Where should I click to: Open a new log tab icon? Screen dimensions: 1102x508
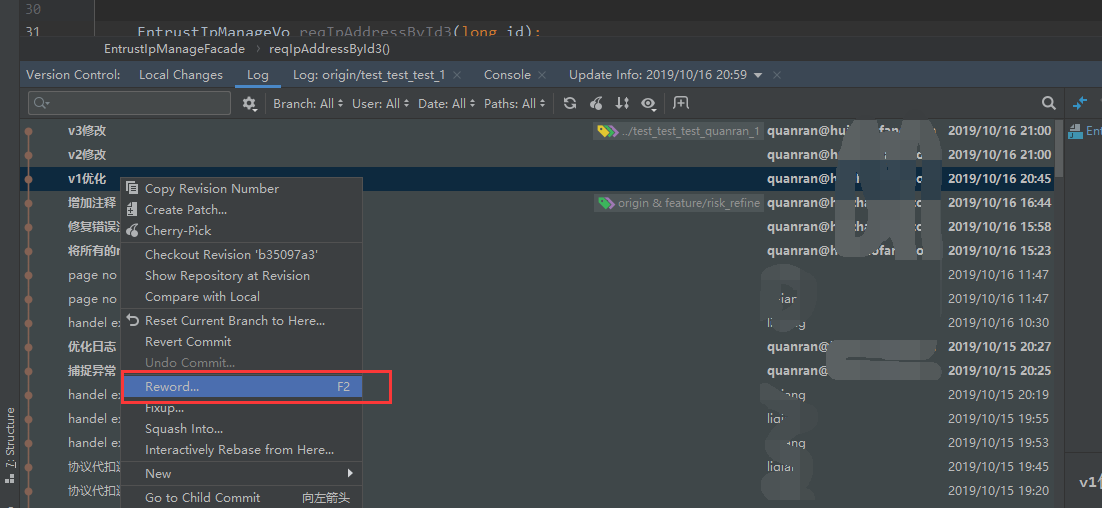point(680,103)
